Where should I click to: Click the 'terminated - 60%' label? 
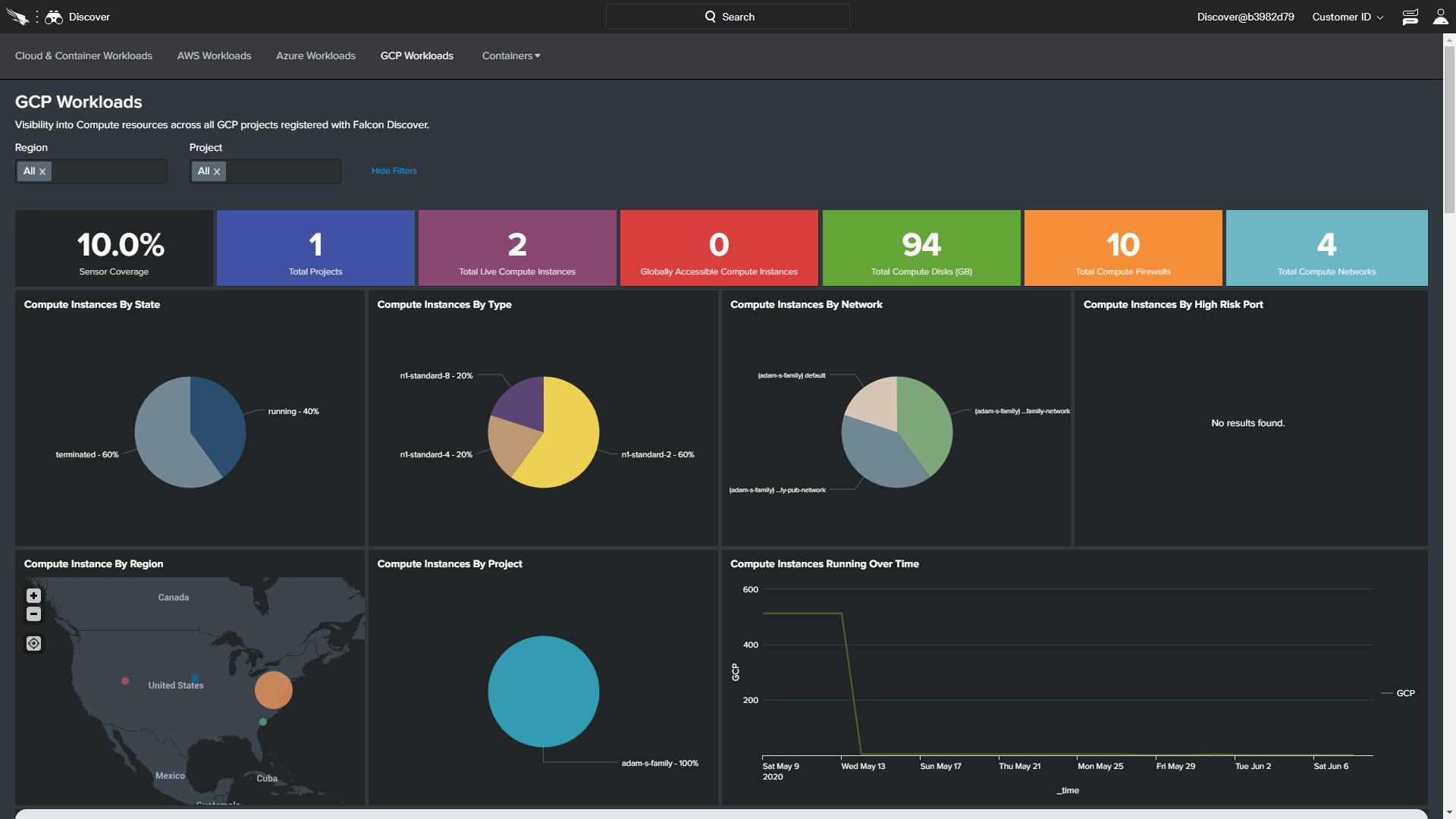click(x=87, y=454)
